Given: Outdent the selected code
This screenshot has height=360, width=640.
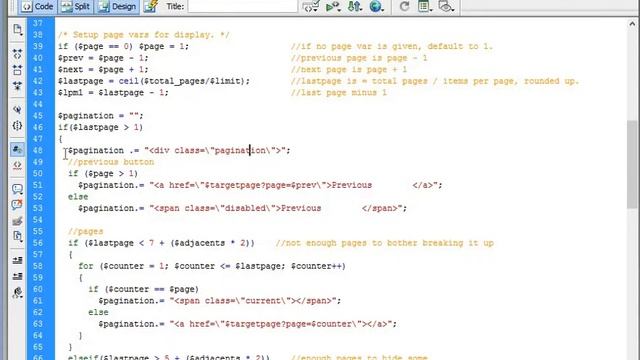Looking at the screenshot, I should 17,276.
